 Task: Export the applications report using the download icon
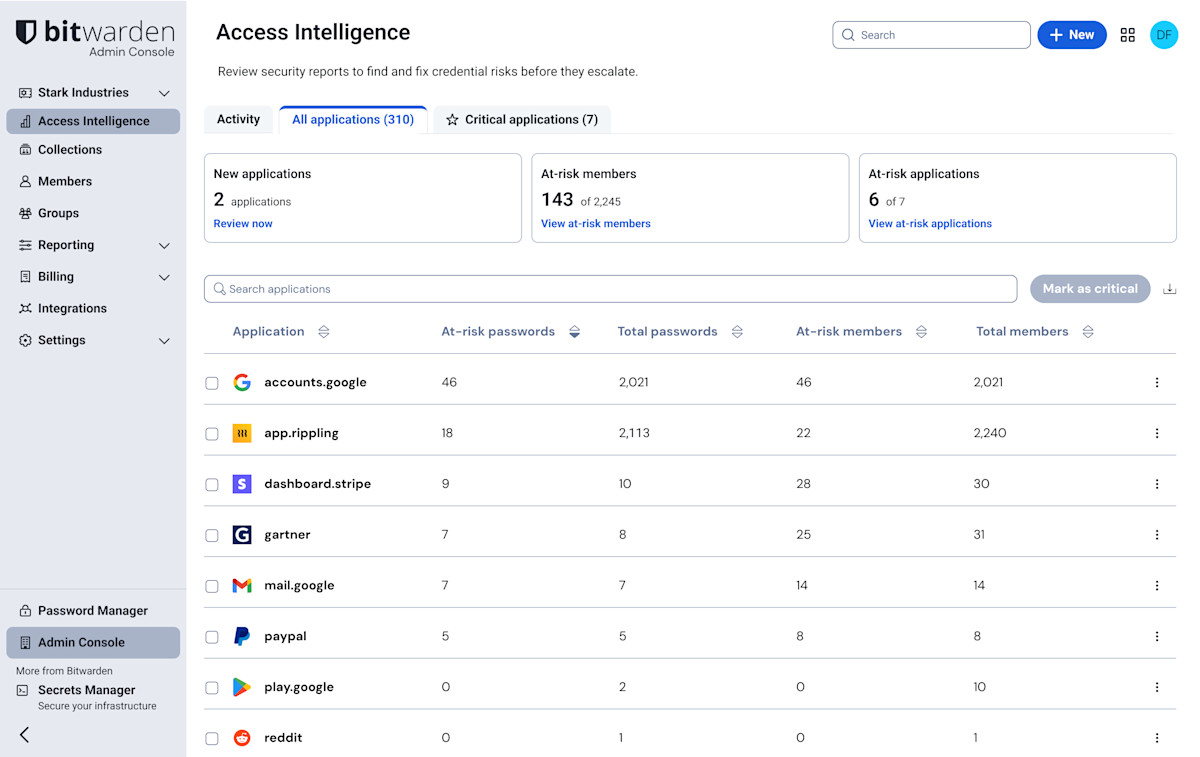coord(1169,288)
